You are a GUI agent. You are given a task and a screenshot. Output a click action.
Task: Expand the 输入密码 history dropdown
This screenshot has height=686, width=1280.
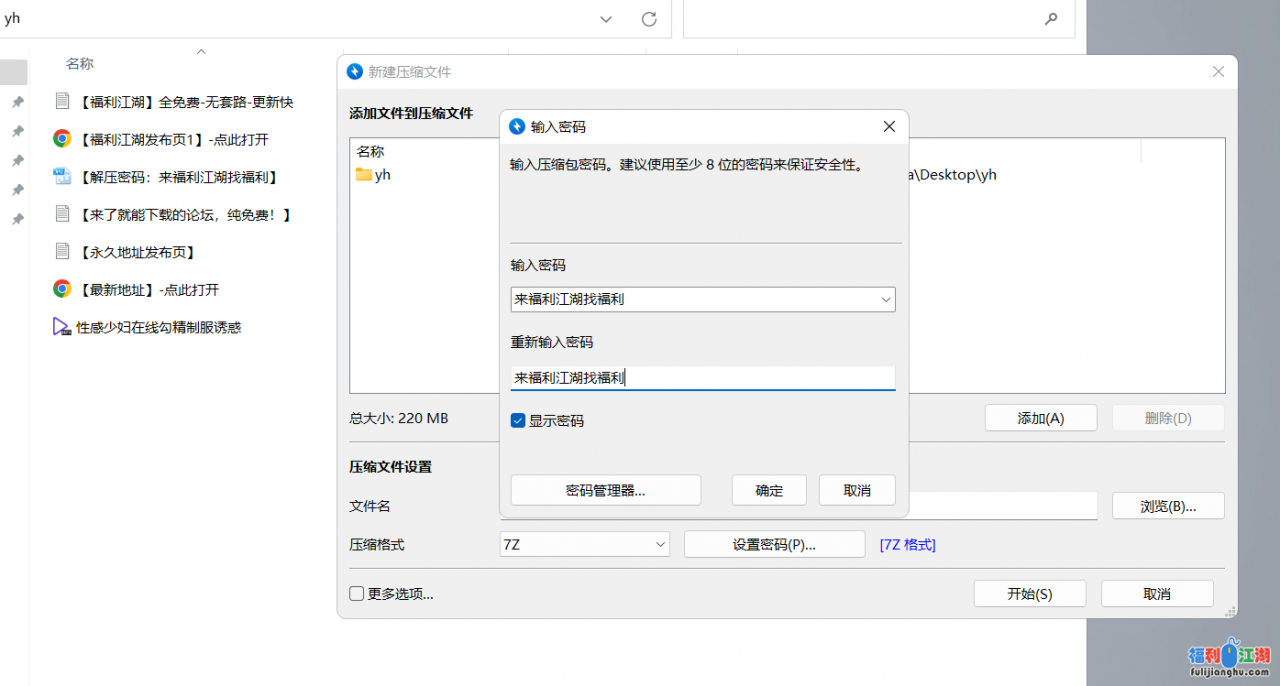click(x=885, y=299)
